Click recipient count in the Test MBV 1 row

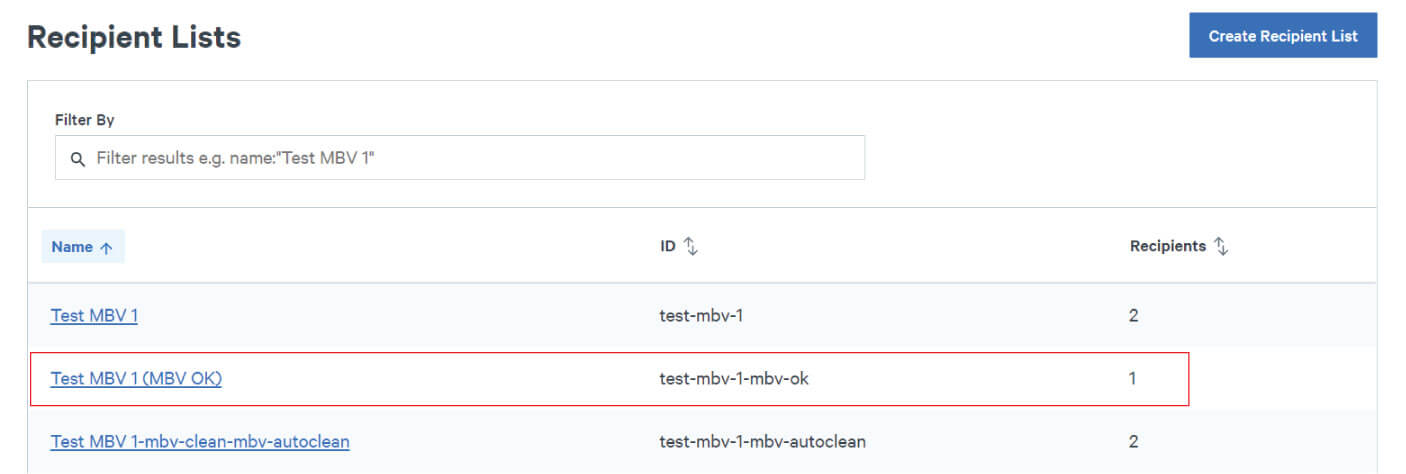click(x=1133, y=316)
